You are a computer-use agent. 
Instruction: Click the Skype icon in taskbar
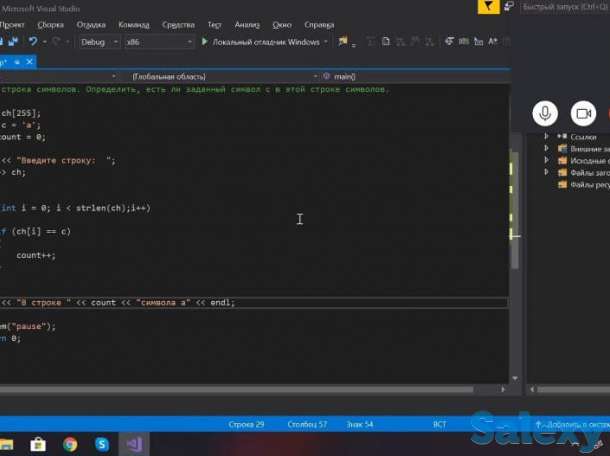(101, 443)
